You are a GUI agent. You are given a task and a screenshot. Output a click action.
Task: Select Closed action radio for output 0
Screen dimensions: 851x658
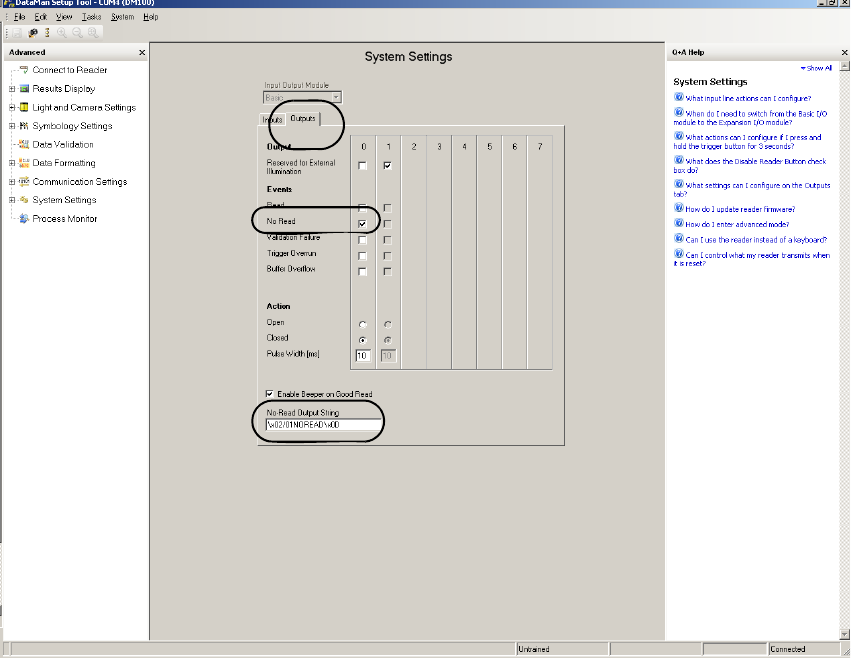[x=363, y=340]
